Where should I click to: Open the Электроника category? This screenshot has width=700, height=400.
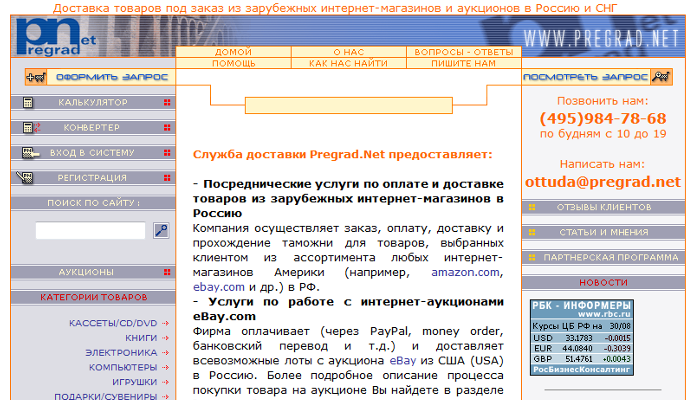pos(121,353)
